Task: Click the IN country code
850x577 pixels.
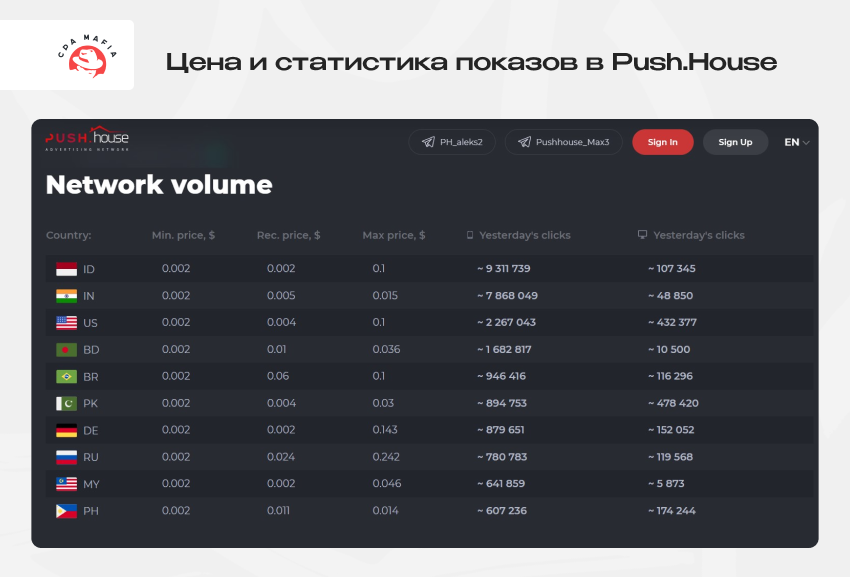Action: 89,296
